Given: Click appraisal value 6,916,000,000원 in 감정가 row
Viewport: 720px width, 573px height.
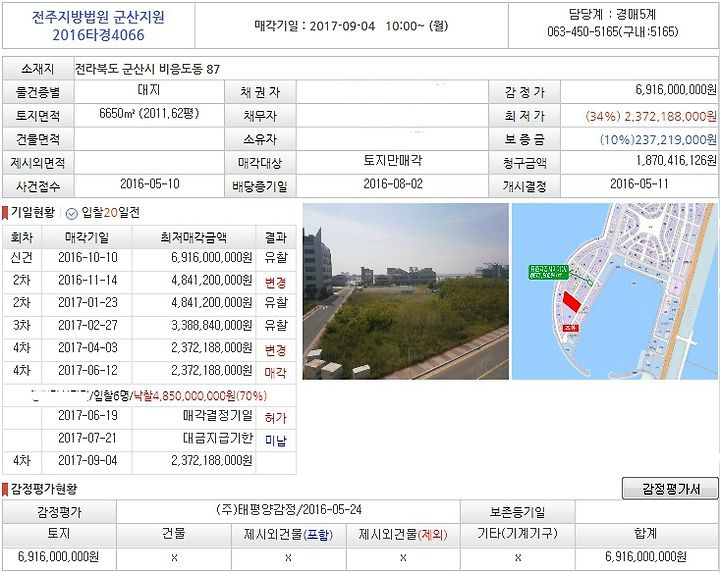Looking at the screenshot, I should [x=676, y=90].
